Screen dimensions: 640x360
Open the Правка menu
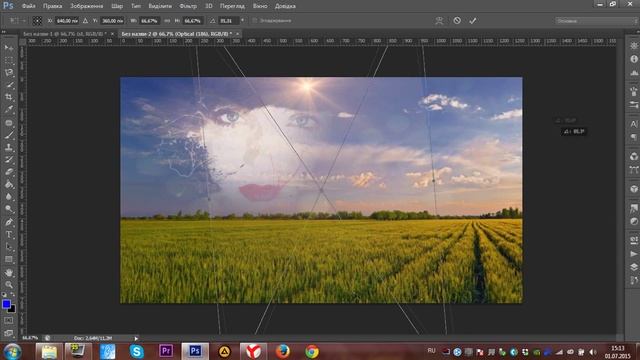(53, 6)
